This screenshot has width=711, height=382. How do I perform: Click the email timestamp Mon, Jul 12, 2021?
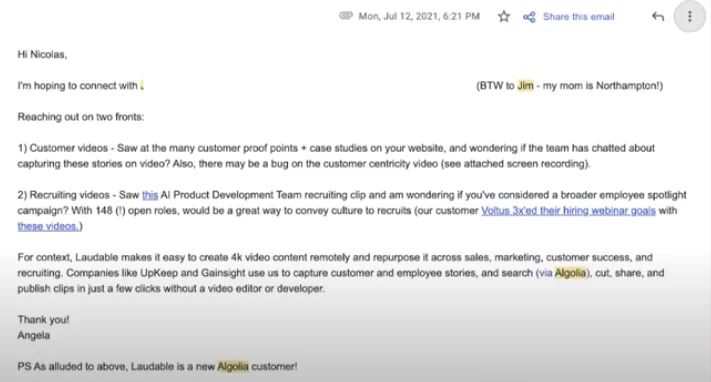tap(419, 16)
